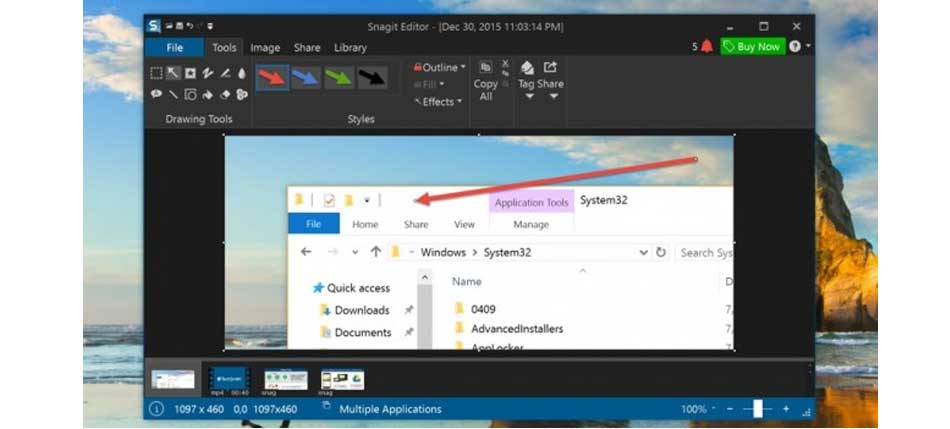The width and height of the screenshot is (950, 429).
Task: Select the third thumbnail in the tray
Action: tap(286, 380)
